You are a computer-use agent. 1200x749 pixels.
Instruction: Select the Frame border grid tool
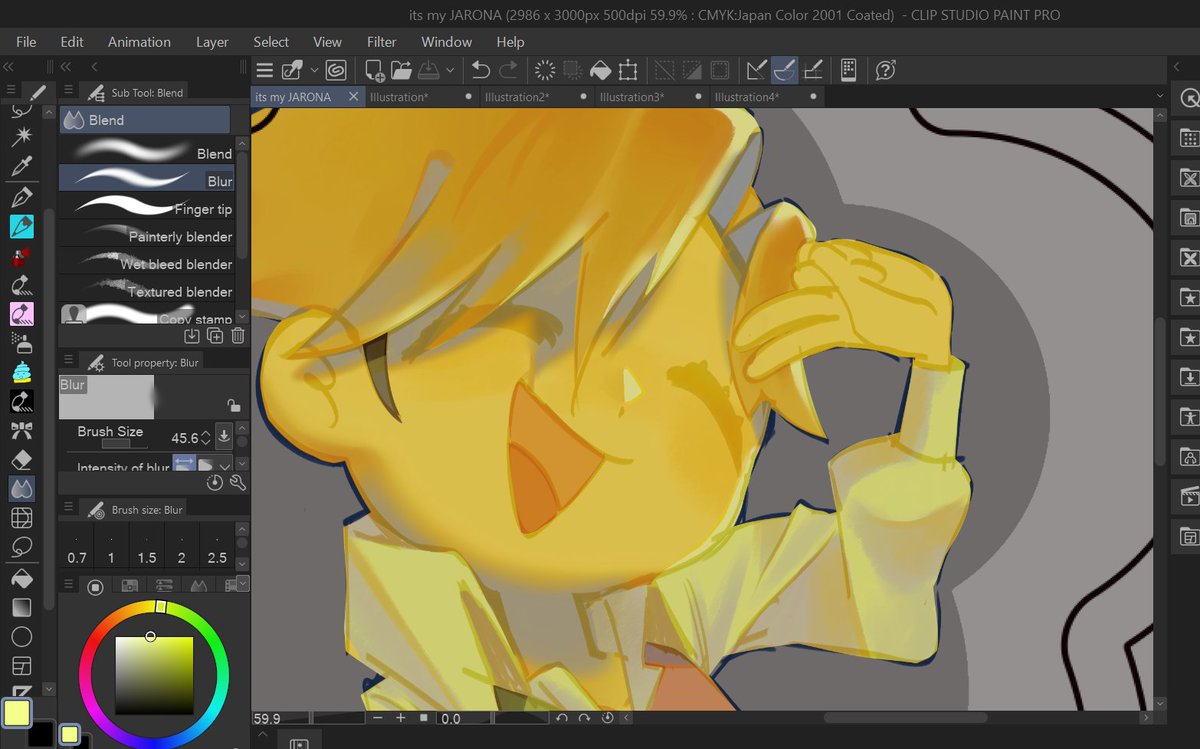point(21,517)
